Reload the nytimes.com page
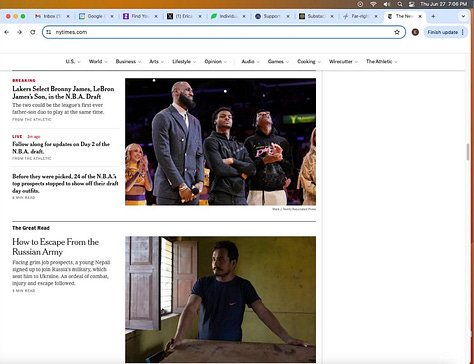 coord(33,32)
